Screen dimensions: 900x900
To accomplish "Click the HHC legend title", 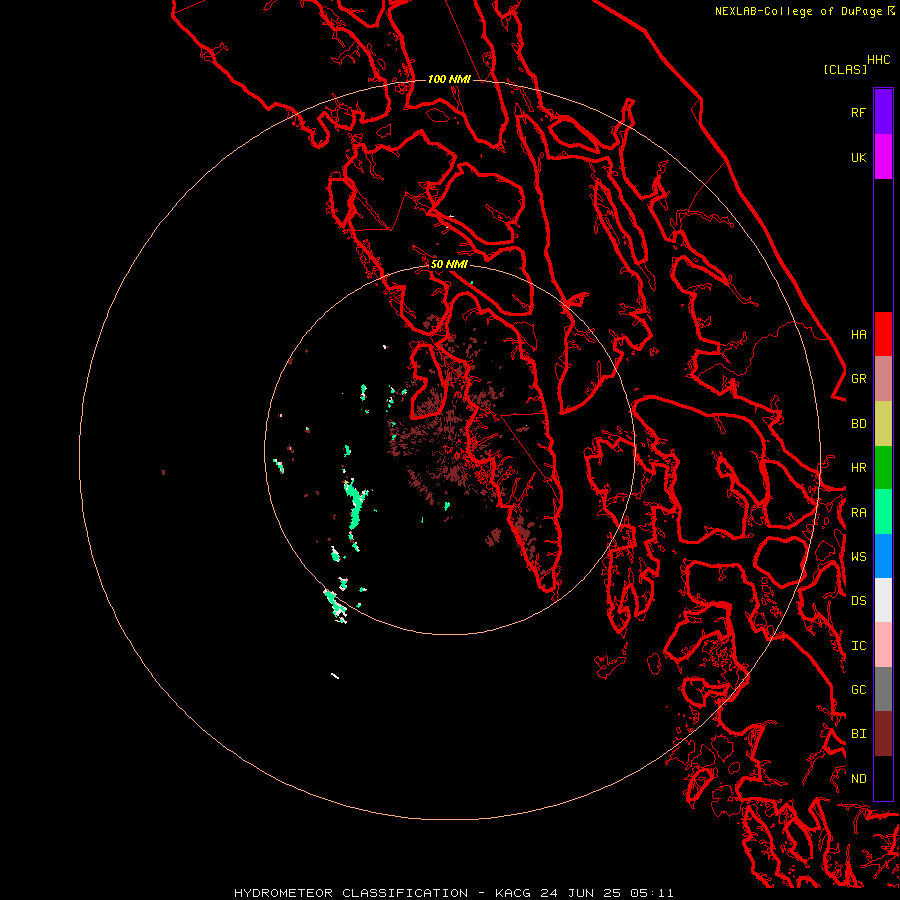I will point(878,60).
